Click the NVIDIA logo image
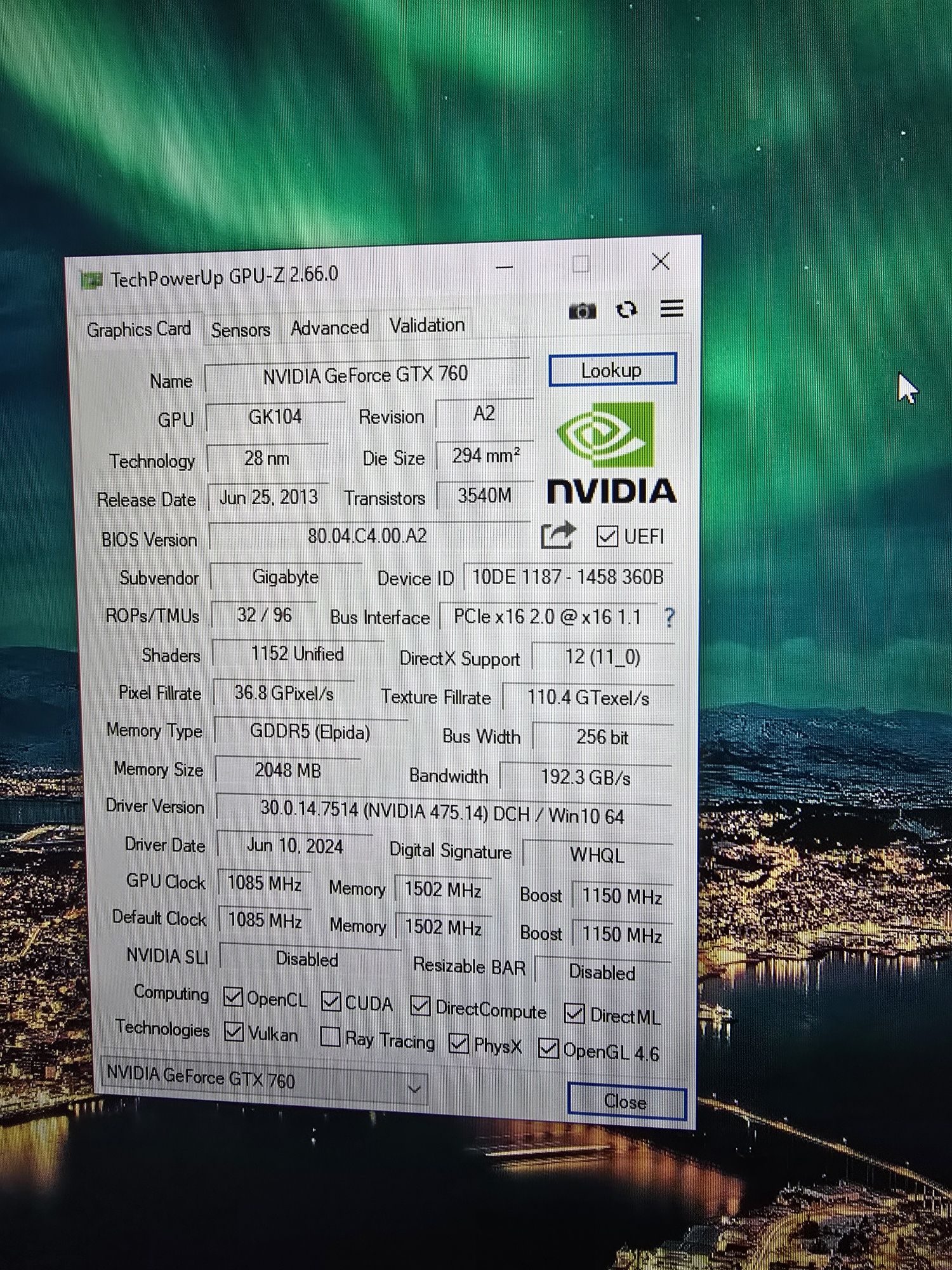 pos(612,453)
